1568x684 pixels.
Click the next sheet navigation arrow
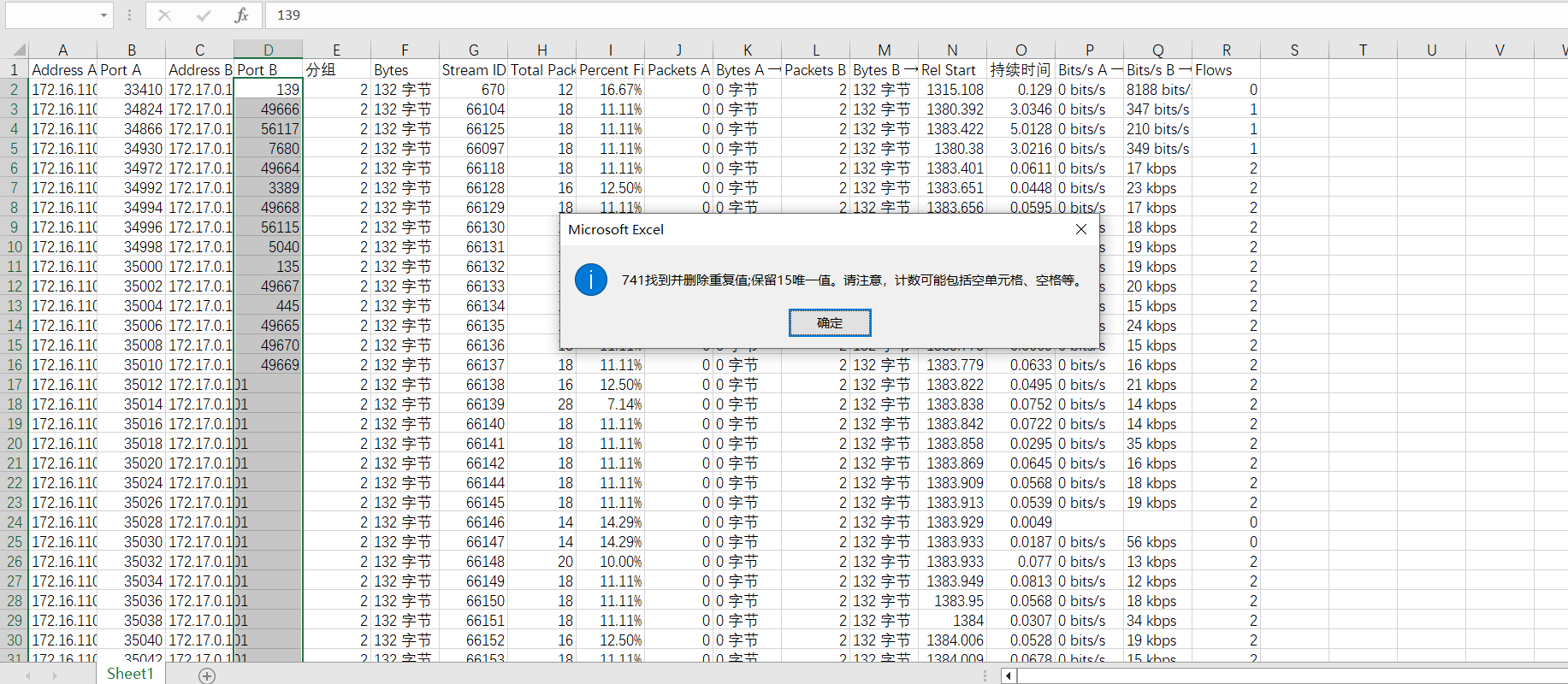click(55, 675)
